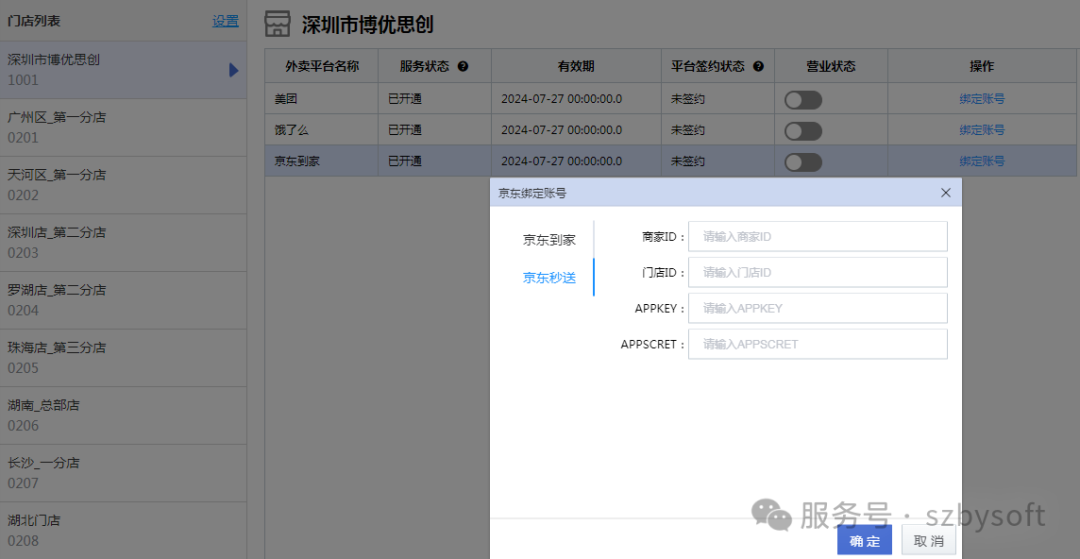This screenshot has width=1080, height=559.
Task: Click the 门店列表 panel heading
Action: (x=34, y=21)
